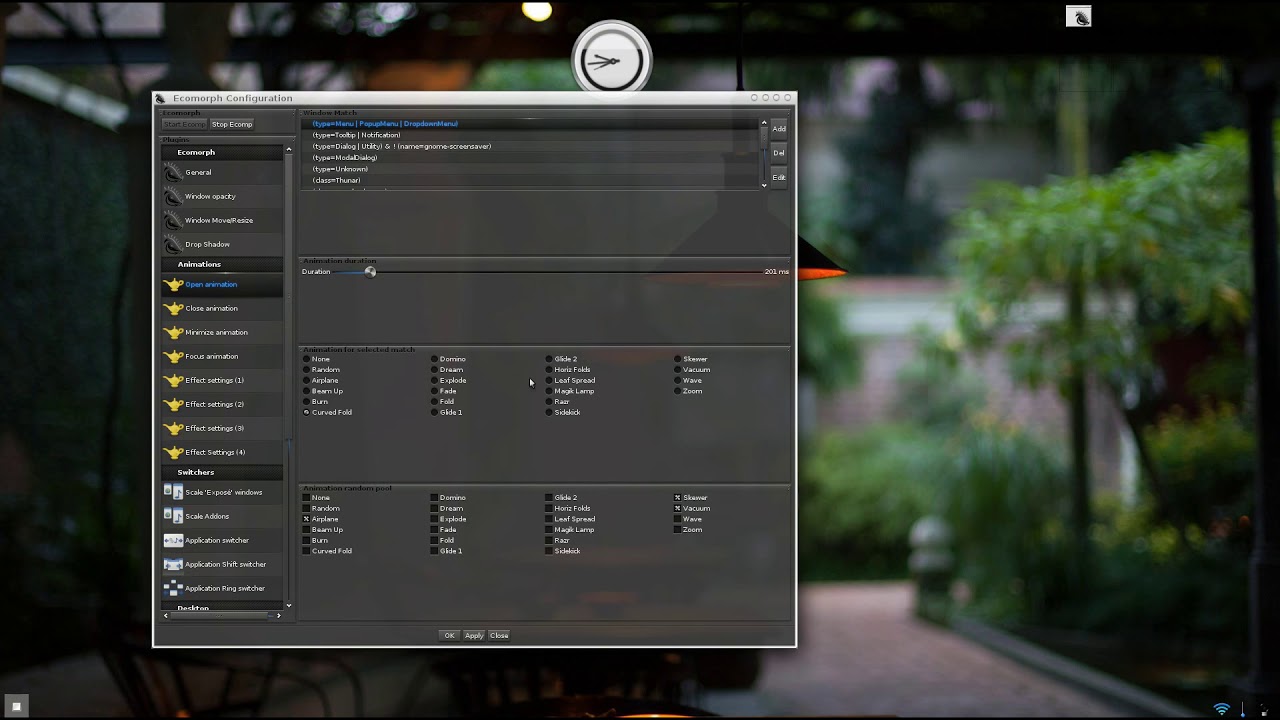1280x720 pixels.
Task: Select the (type=Unknown) match row
Action: click(x=530, y=169)
